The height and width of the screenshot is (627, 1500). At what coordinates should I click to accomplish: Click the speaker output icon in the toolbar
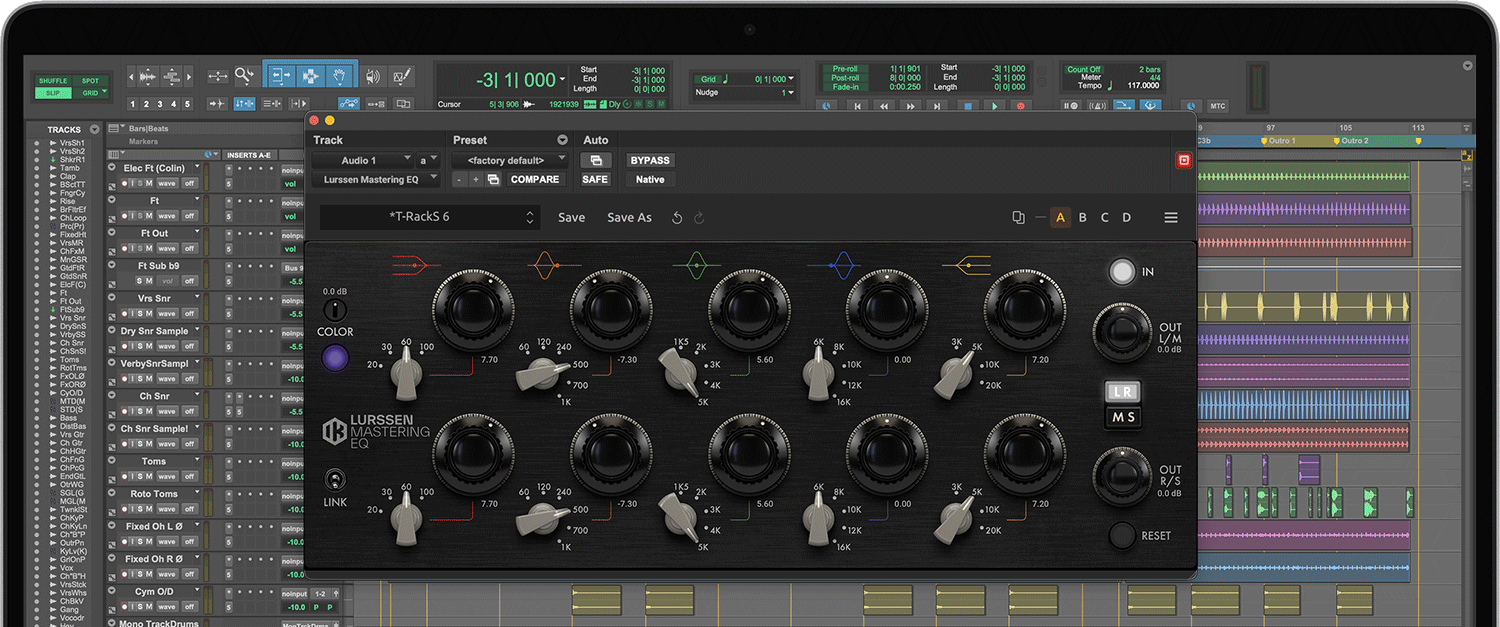pyautogui.click(x=372, y=77)
